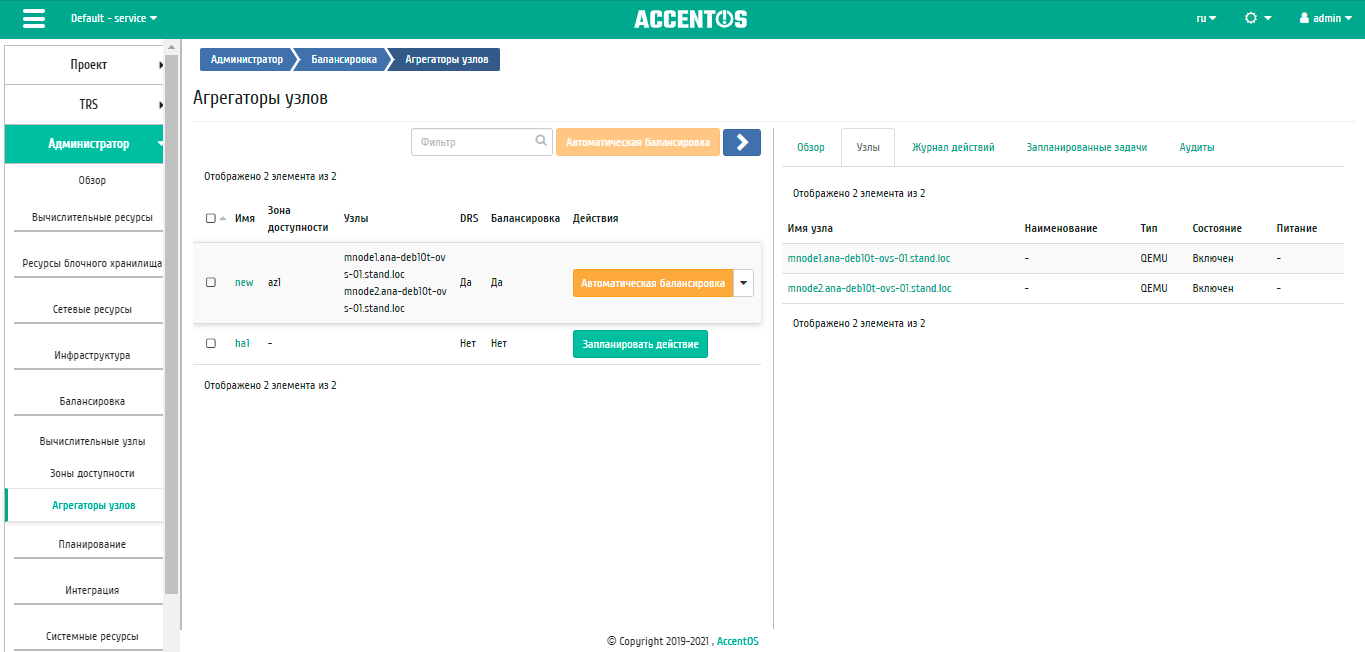Open the Журнал действий tab
This screenshot has width=1365, height=652.
coord(953,147)
